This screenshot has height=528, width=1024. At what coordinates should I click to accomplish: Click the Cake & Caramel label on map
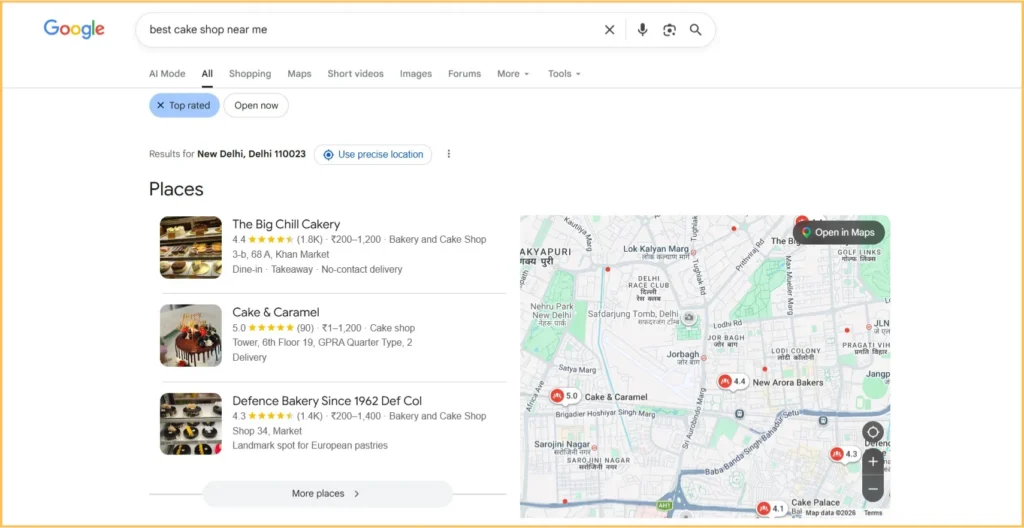tap(616, 397)
